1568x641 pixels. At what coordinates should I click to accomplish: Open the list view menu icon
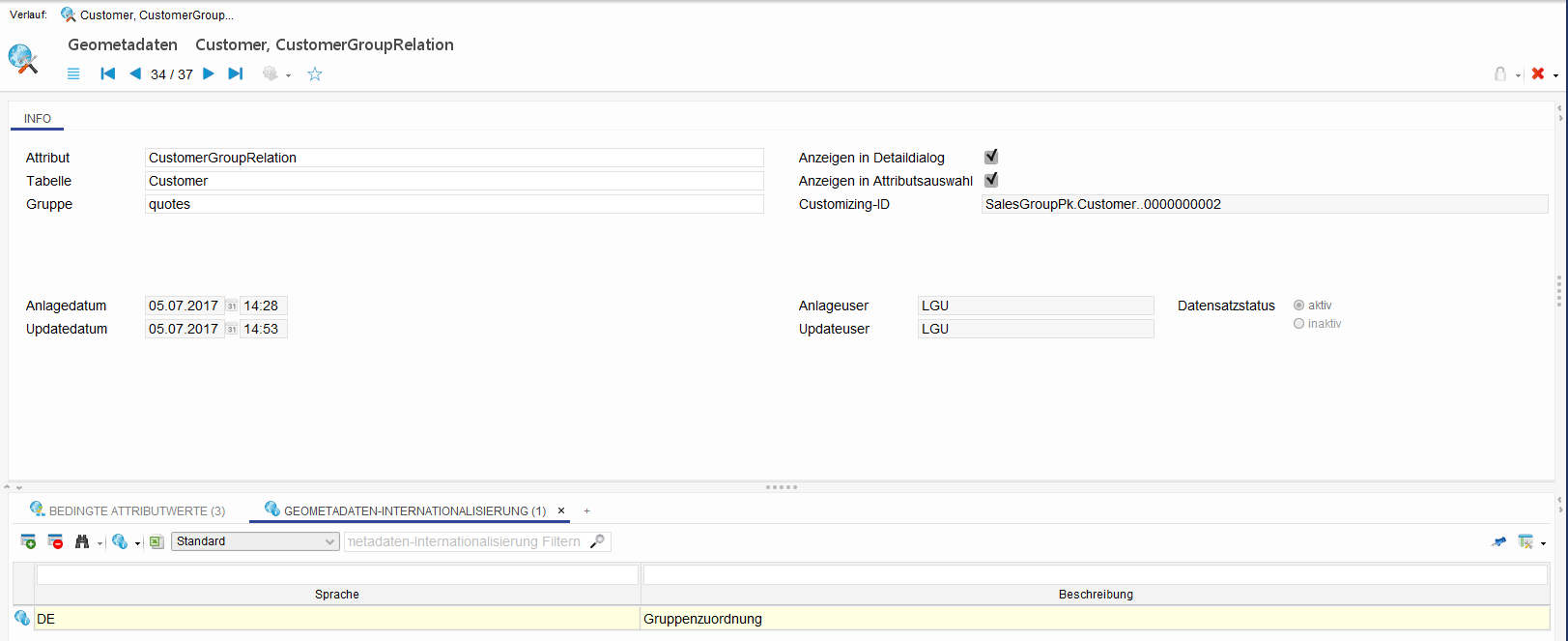click(x=73, y=74)
